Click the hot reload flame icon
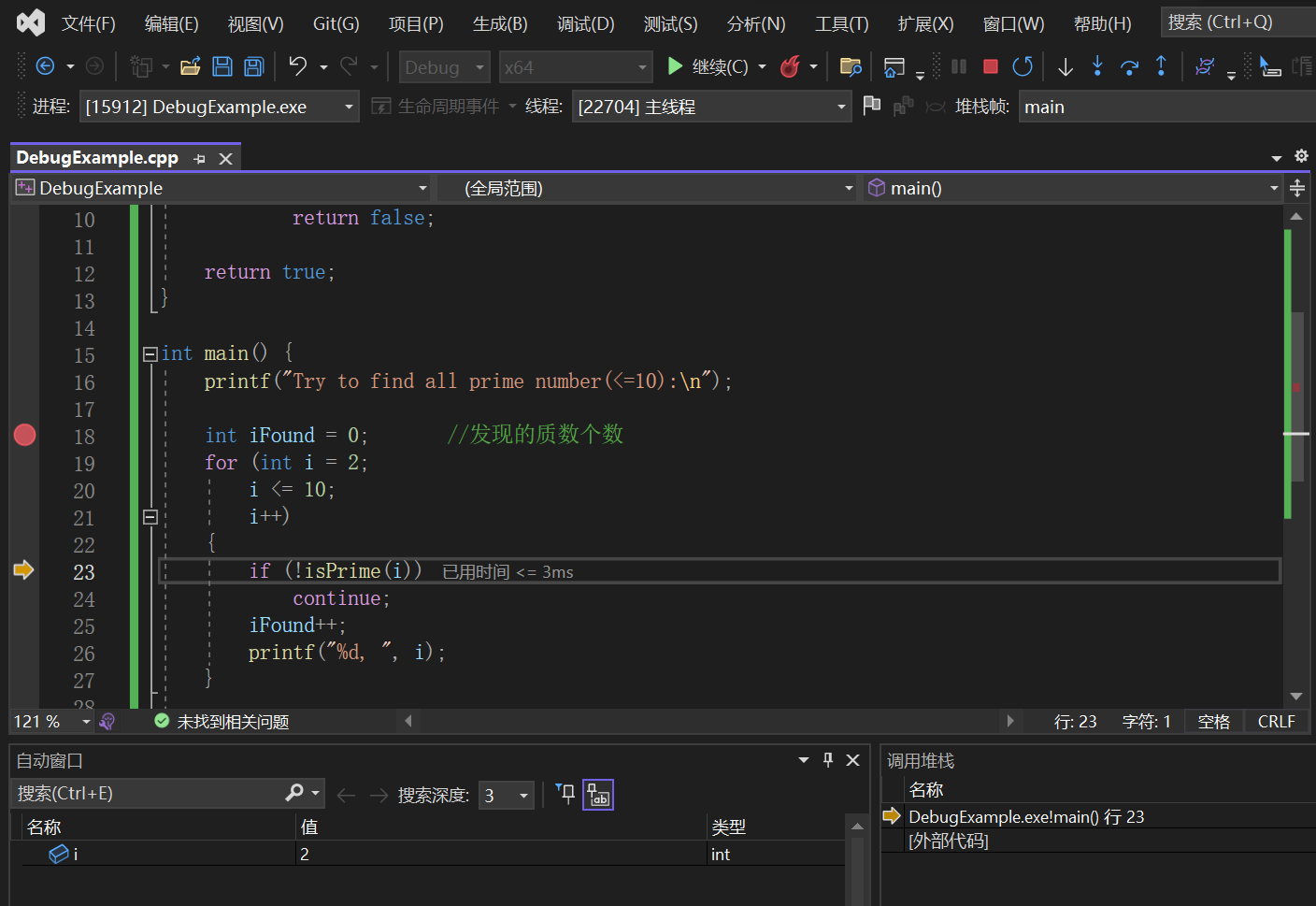This screenshot has height=906, width=1316. pyautogui.click(x=790, y=66)
